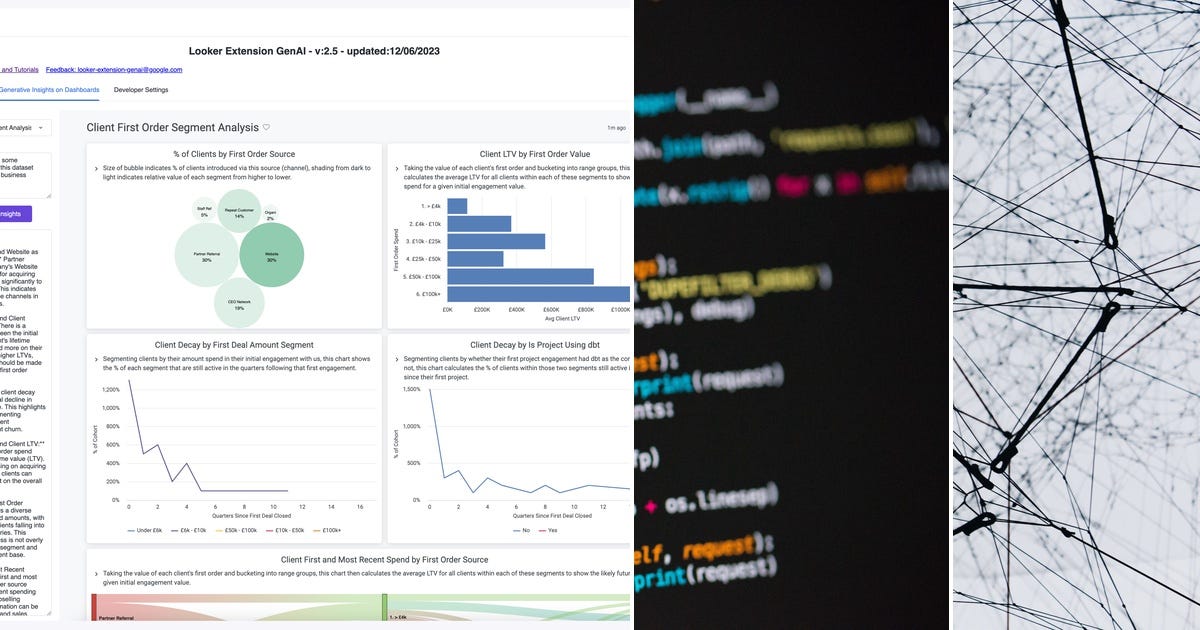
Task: Select the Website bubble in the bubble chart
Action: click(x=270, y=256)
